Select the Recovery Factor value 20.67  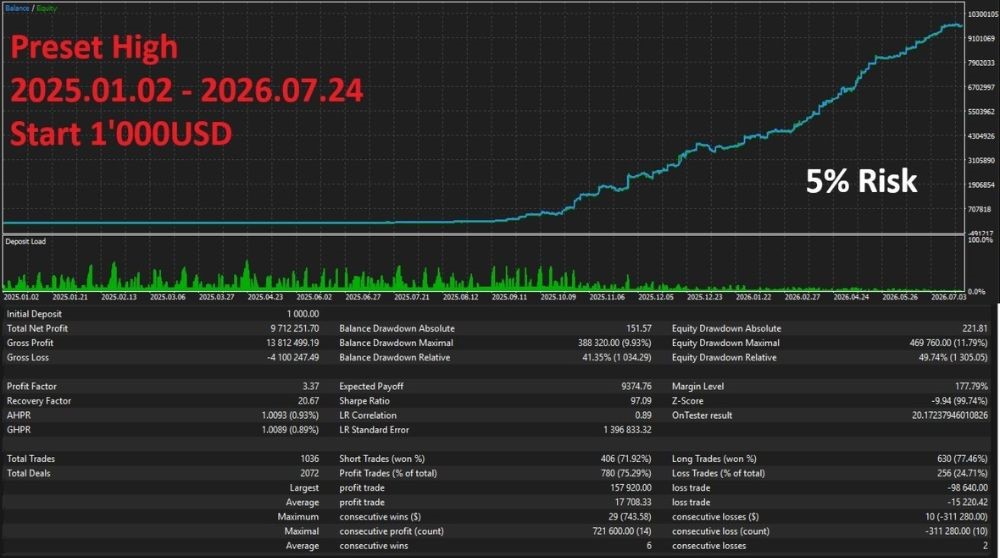[x=309, y=401]
